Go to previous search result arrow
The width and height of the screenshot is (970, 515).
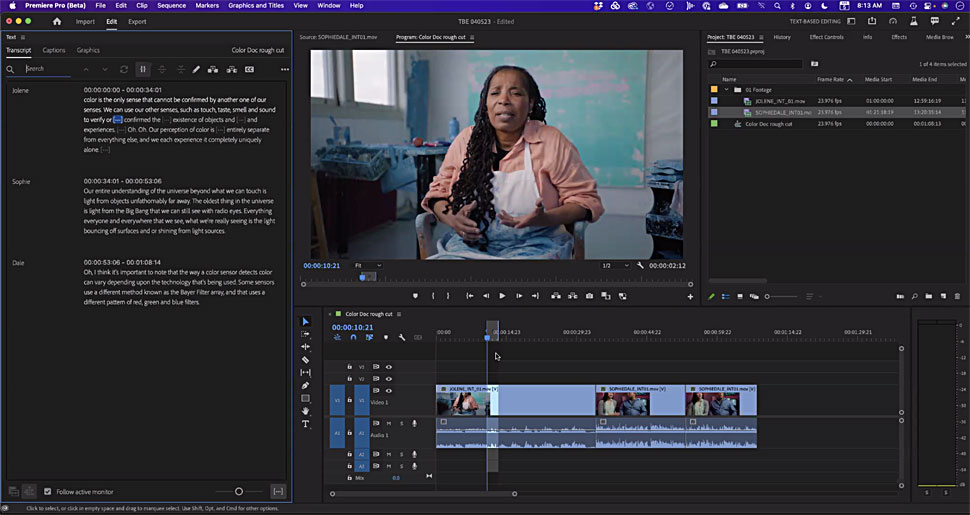86,69
